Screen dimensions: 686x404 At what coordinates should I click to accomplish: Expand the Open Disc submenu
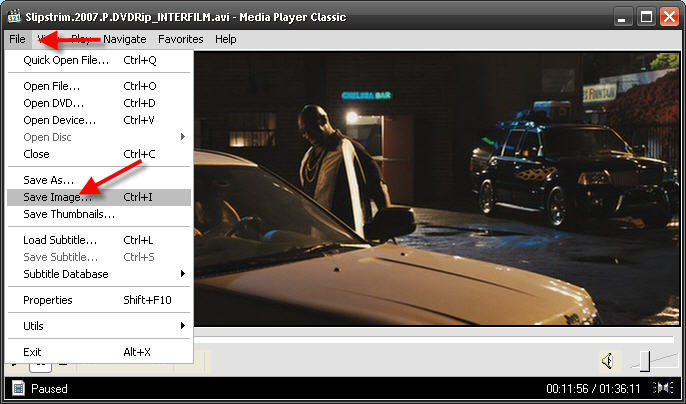(x=99, y=137)
